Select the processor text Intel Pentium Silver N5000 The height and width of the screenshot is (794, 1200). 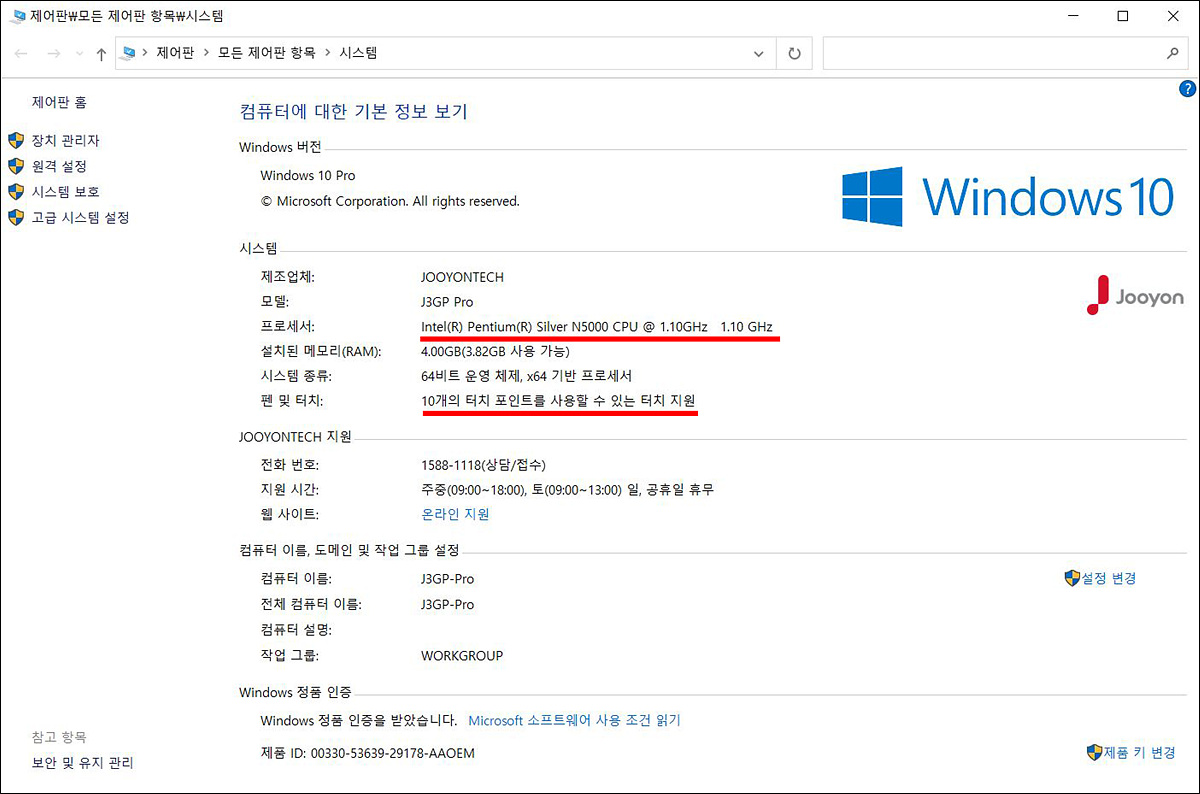pos(597,327)
